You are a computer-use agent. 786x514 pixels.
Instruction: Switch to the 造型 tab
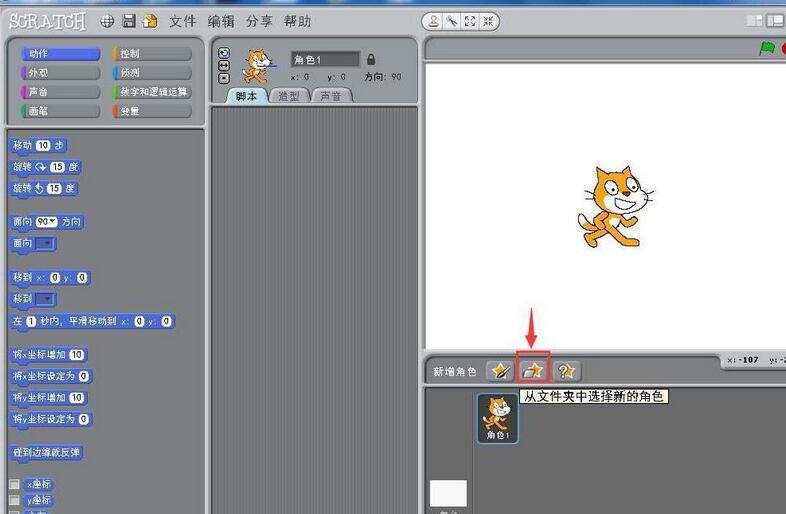289,96
